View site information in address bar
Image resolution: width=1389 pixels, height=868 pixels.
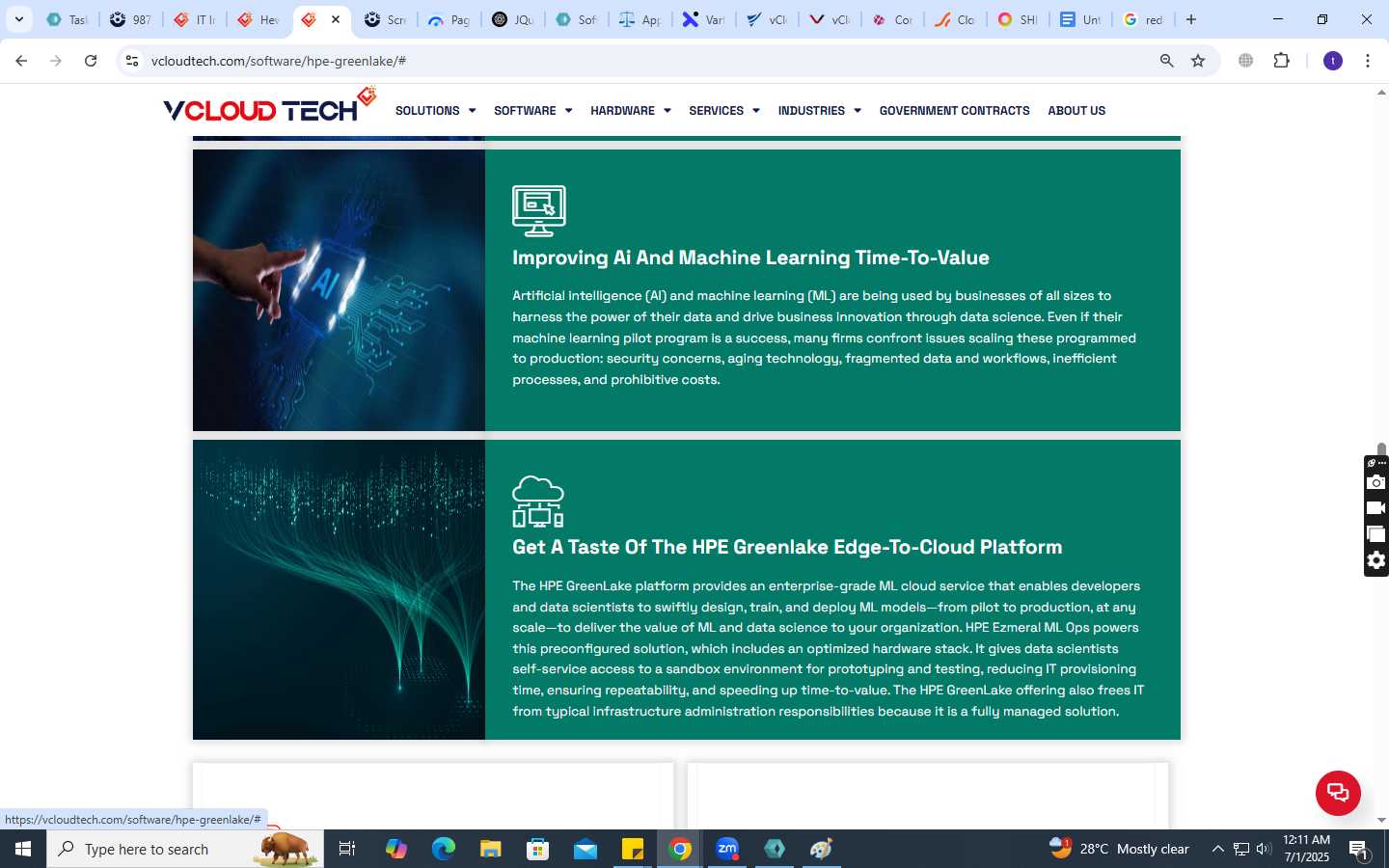132,61
